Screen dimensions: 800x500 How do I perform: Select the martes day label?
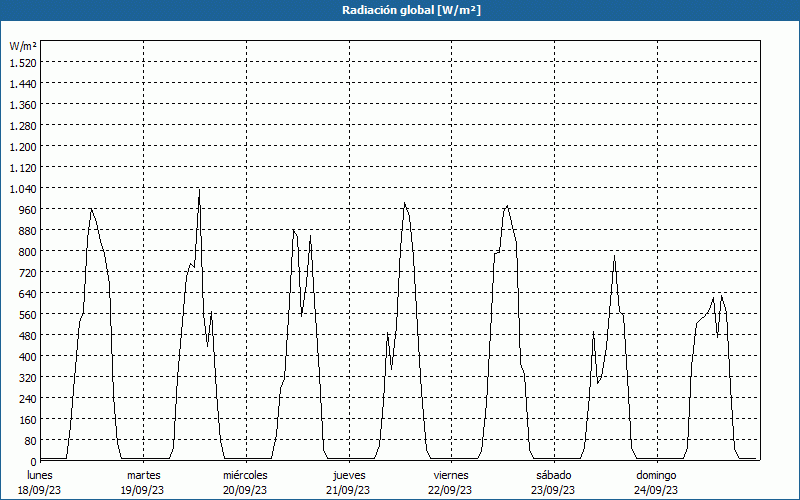click(143, 475)
